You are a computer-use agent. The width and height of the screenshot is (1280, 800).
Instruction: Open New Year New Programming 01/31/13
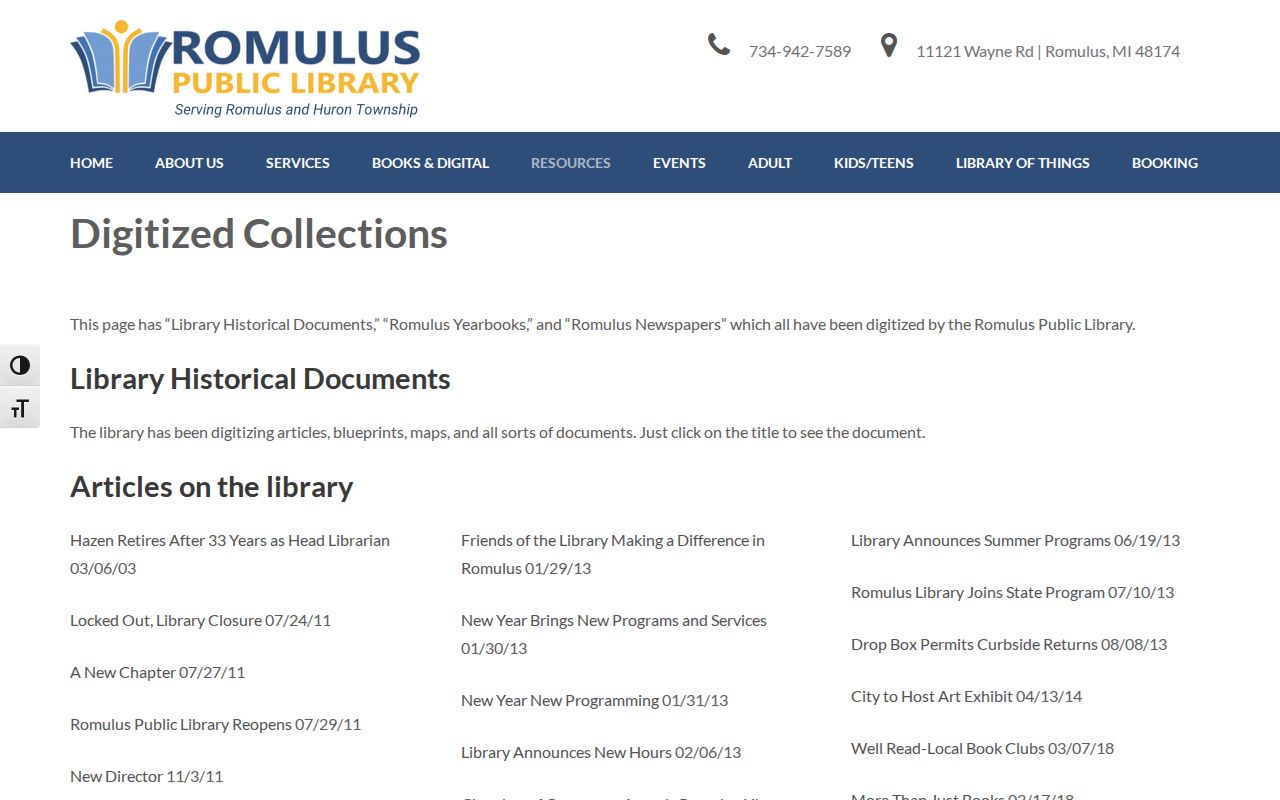(594, 700)
